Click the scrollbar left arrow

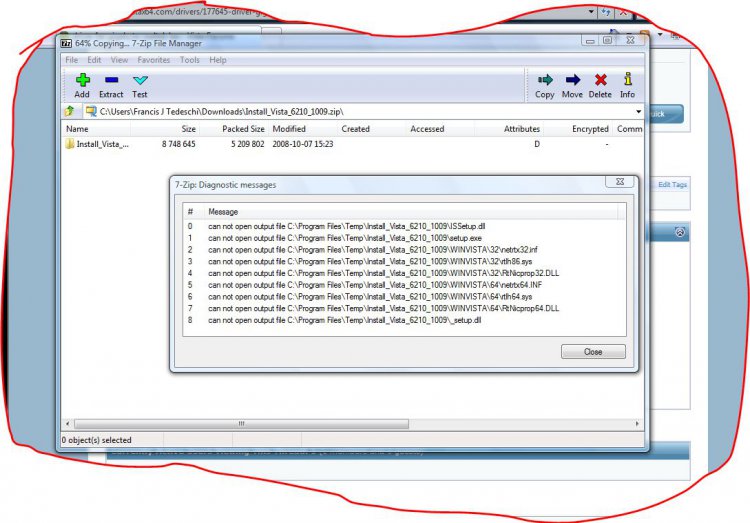coord(67,424)
